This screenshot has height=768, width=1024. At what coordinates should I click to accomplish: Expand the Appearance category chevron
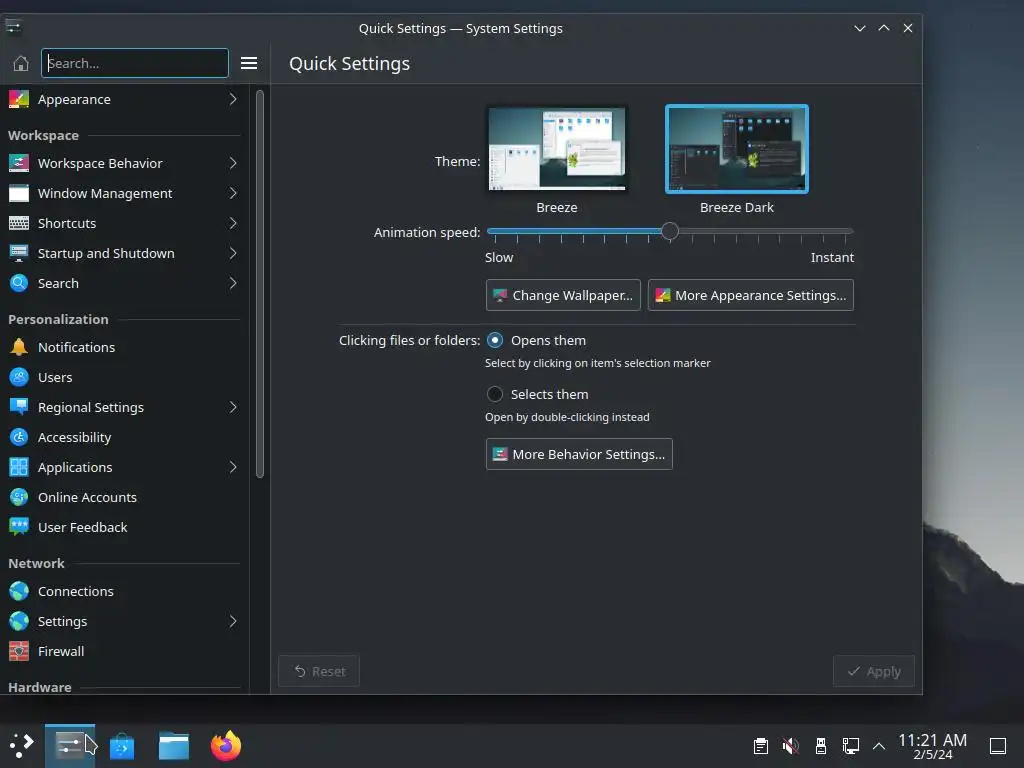[x=233, y=99]
